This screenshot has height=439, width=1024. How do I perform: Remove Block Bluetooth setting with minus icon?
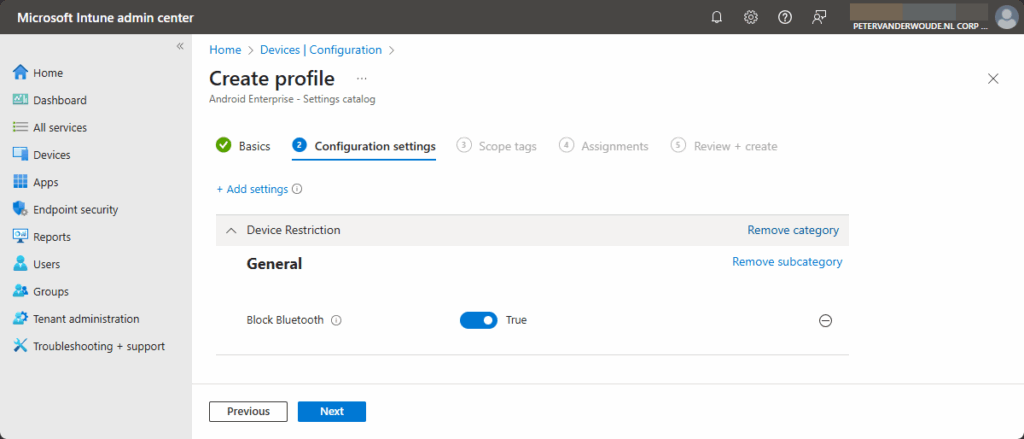[825, 321]
